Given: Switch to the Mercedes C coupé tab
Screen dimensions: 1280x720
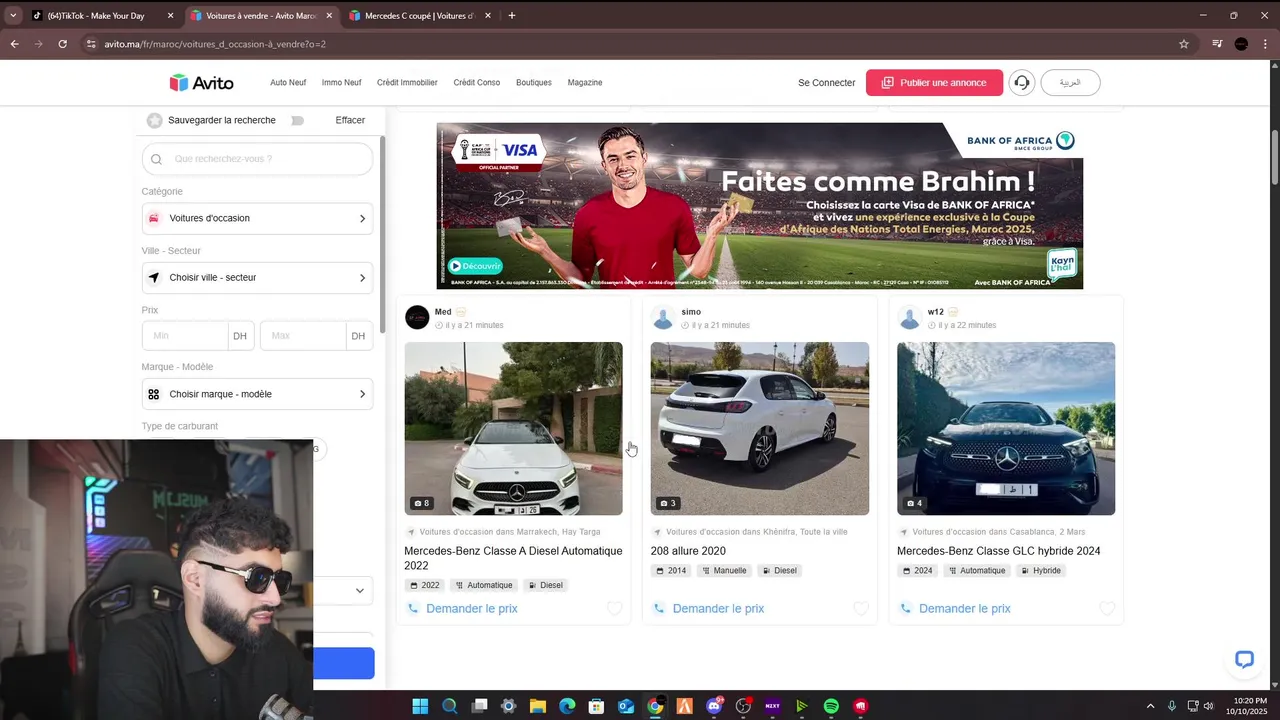Looking at the screenshot, I should pos(418,15).
